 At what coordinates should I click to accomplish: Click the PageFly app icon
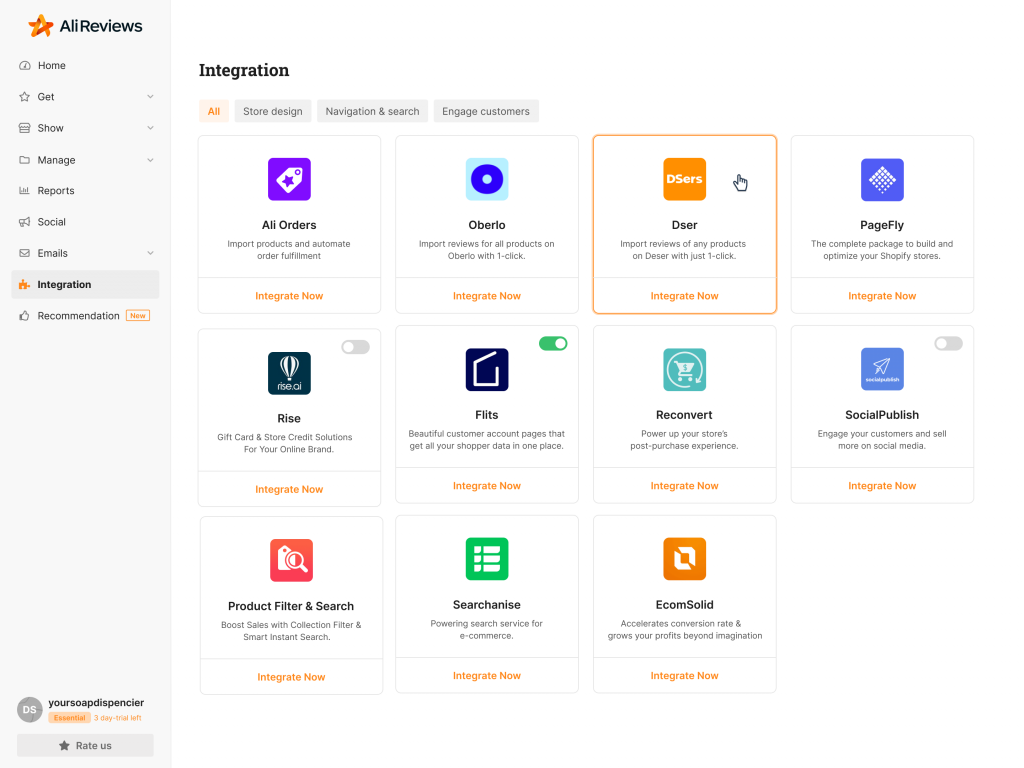click(x=882, y=180)
